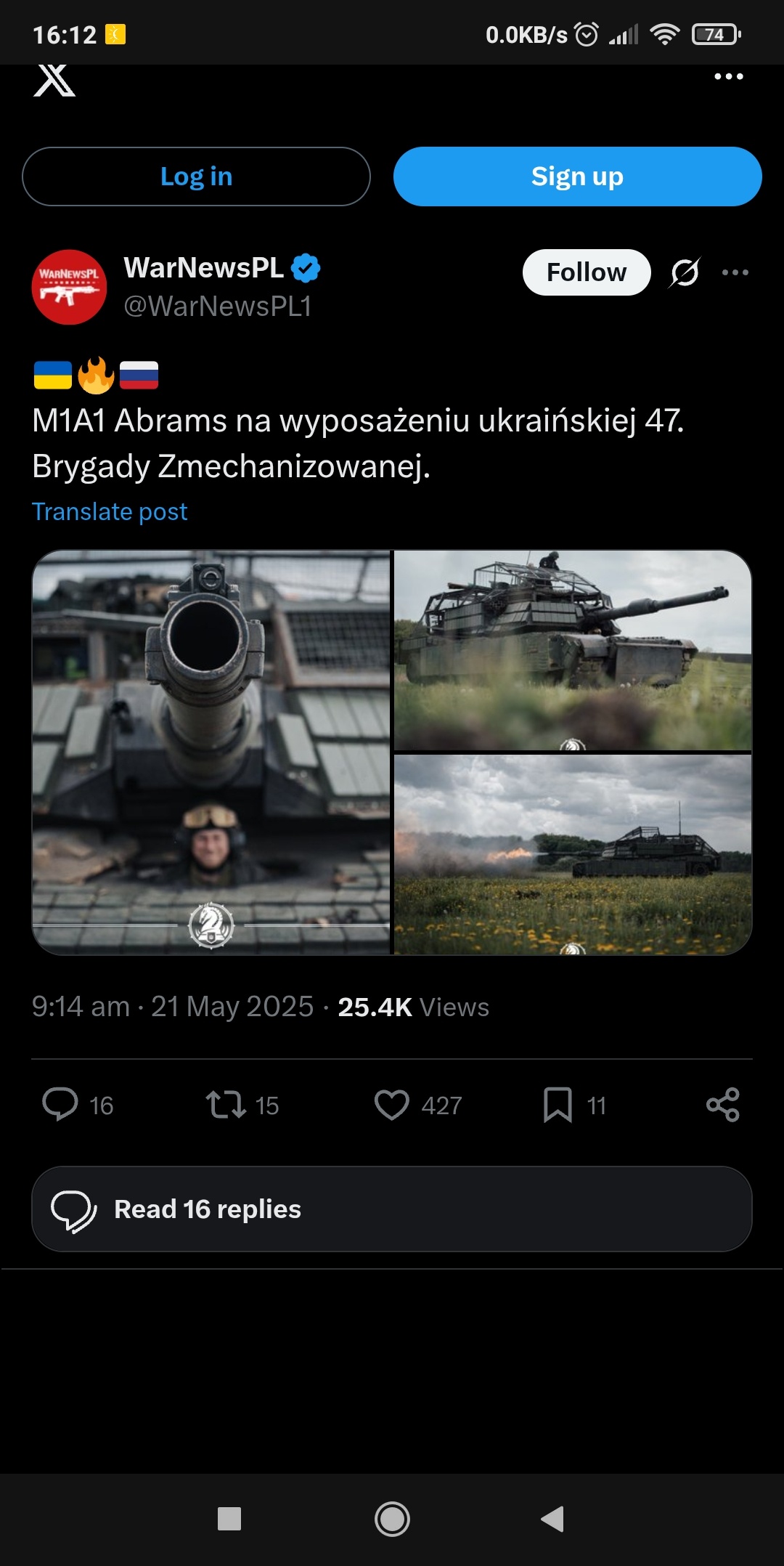Tap the Grok slashed-circle icon
The height and width of the screenshot is (1566, 784).
685,272
